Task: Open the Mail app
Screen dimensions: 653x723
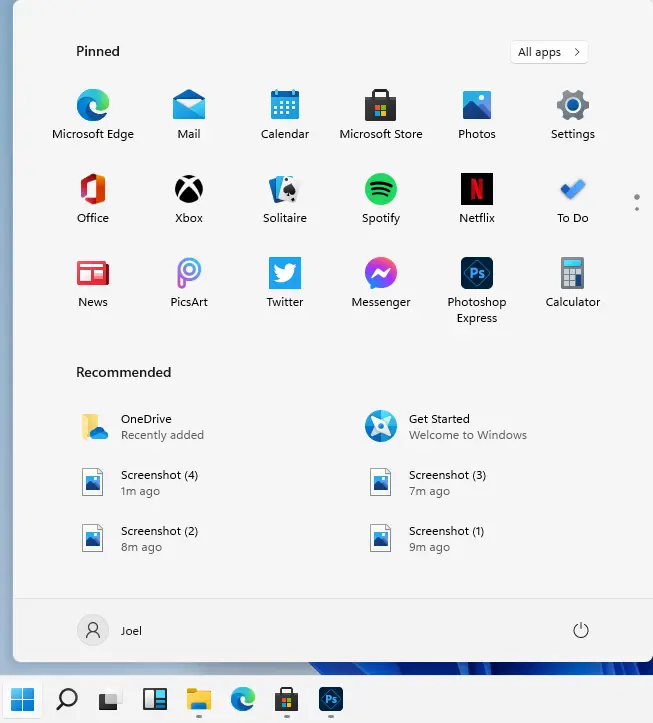Action: coord(189,114)
